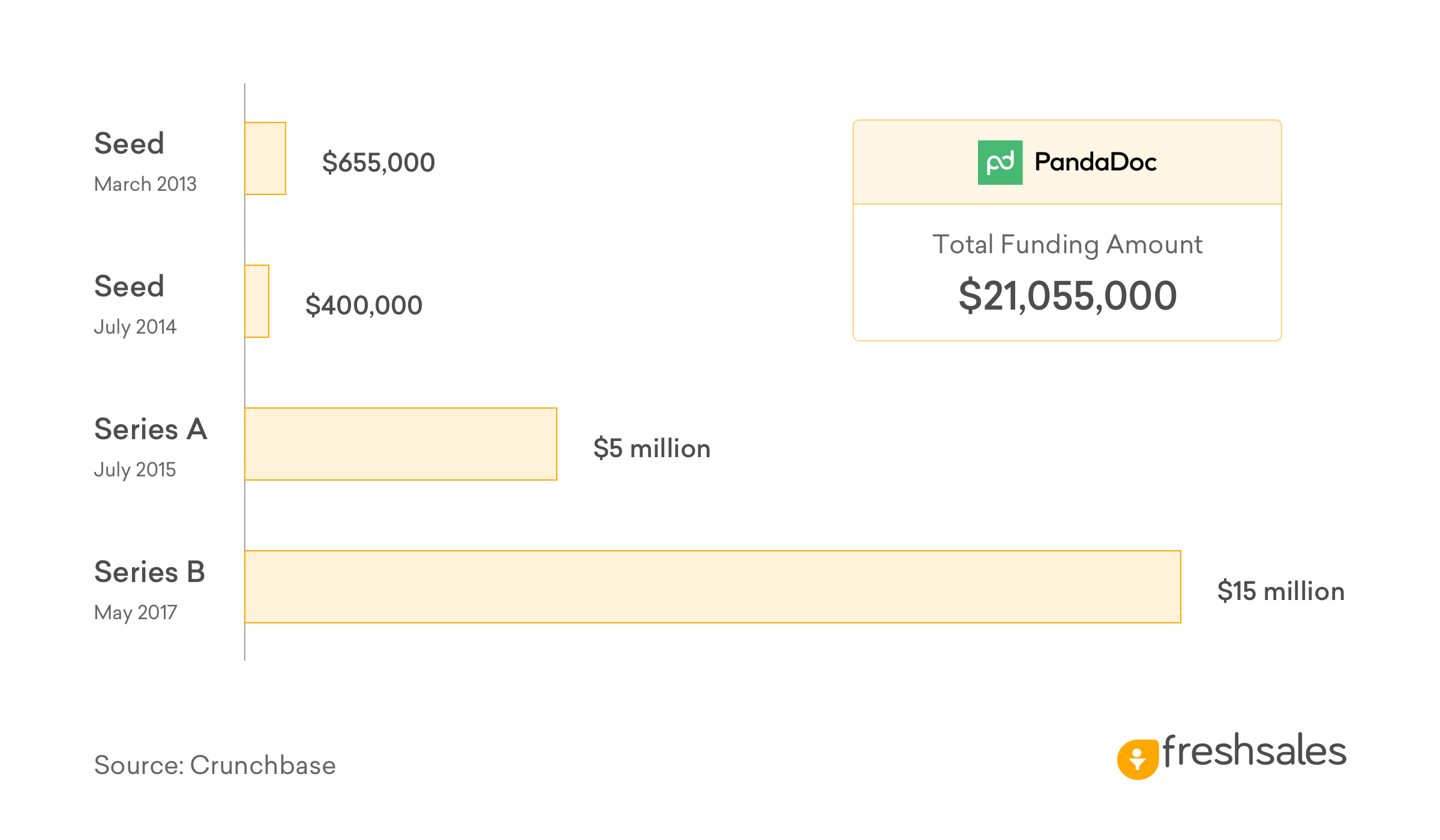Click the Seed July 2014 bar
Image resolution: width=1440 pixels, height=840 pixels.
point(257,301)
